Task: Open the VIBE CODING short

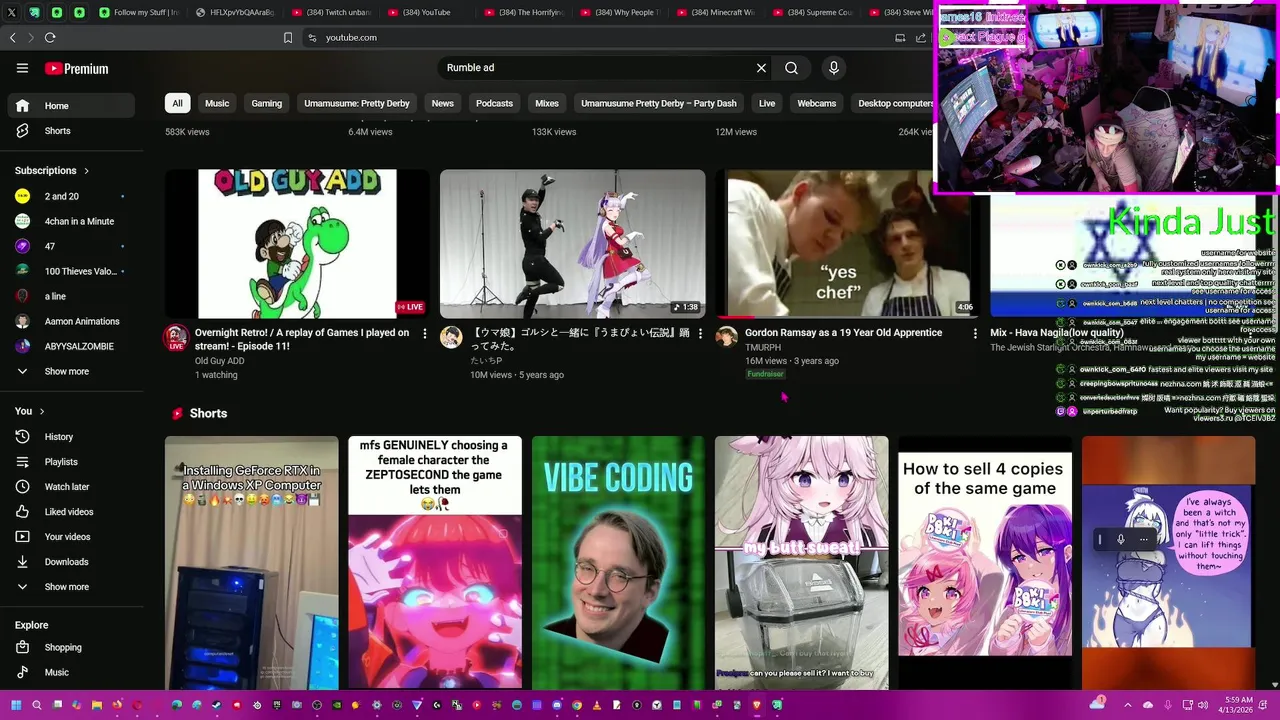Action: pos(618,563)
